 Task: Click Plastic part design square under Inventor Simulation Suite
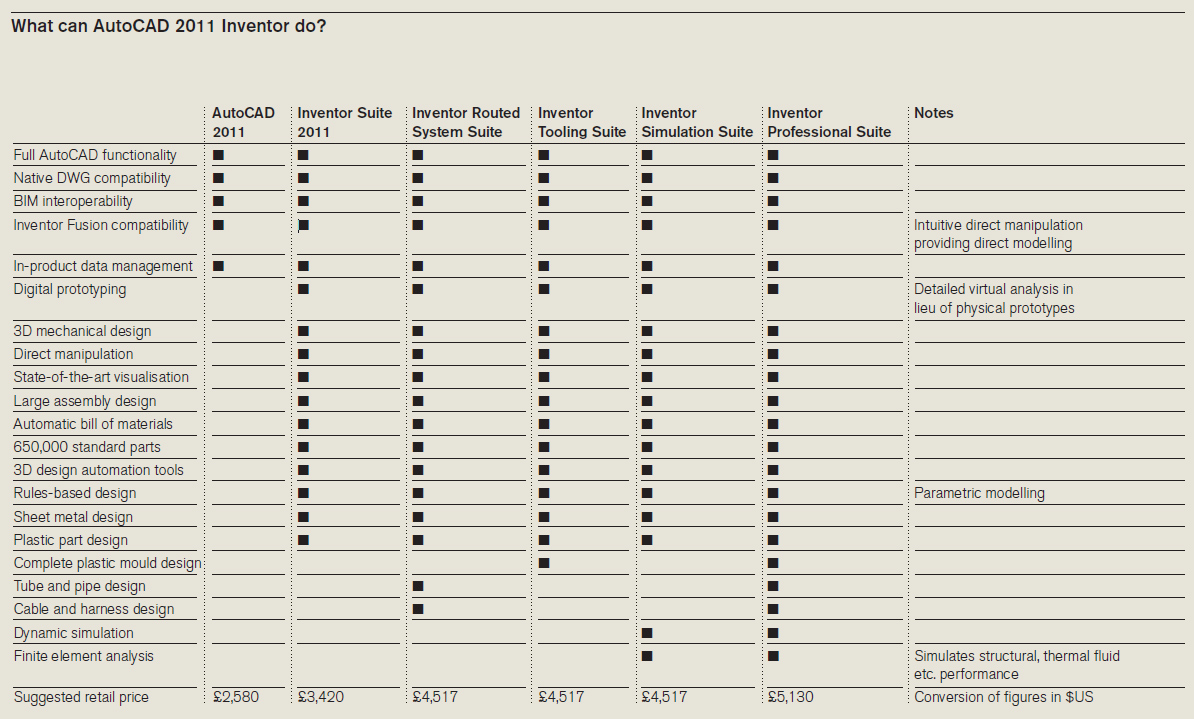coord(647,540)
